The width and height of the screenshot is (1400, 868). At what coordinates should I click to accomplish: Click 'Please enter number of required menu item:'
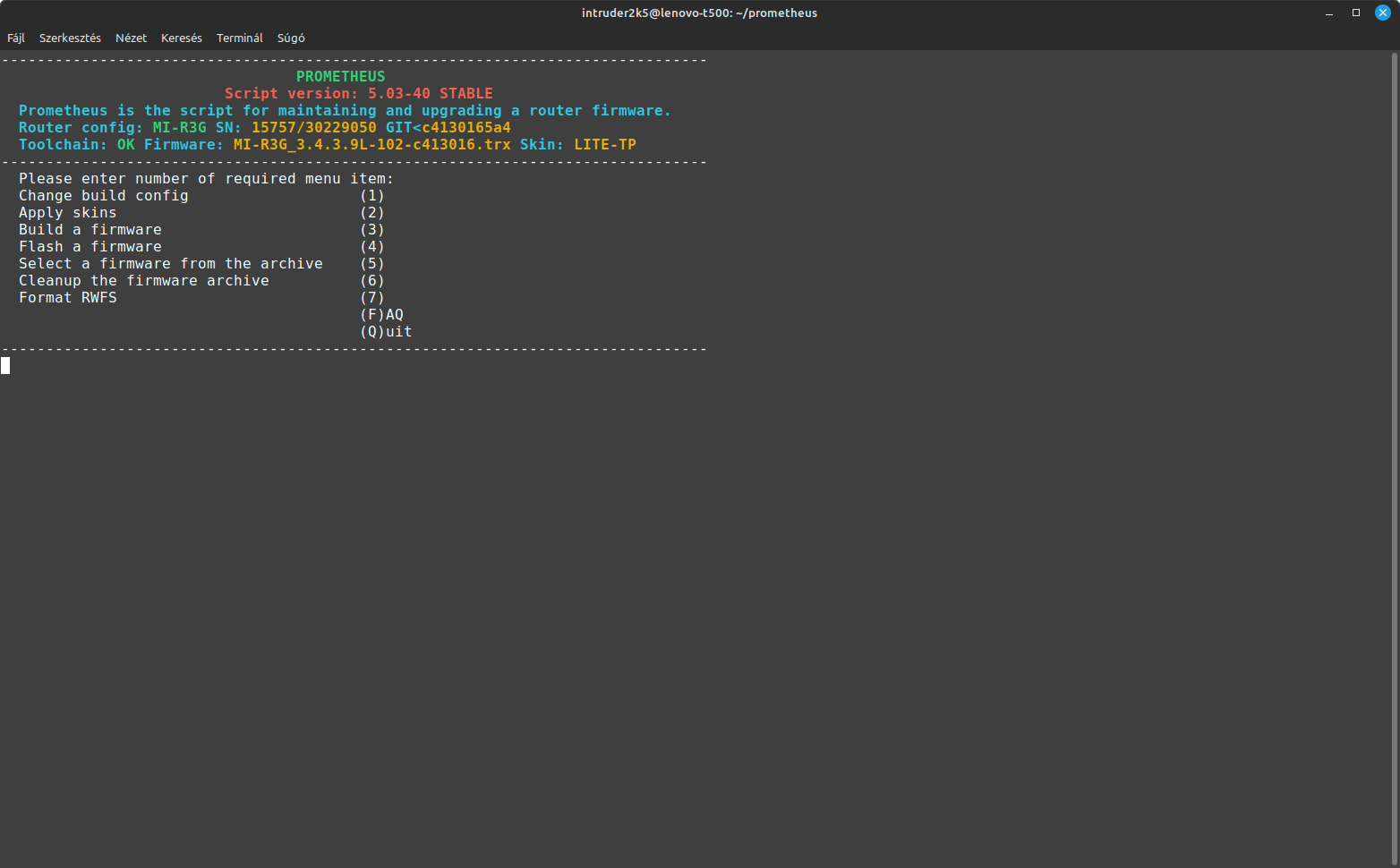point(207,179)
